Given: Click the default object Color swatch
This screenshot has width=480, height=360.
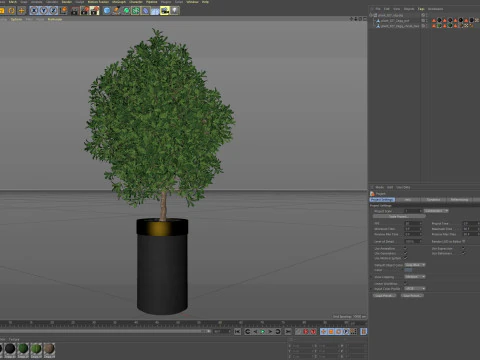Looking at the screenshot, I should (408, 270).
